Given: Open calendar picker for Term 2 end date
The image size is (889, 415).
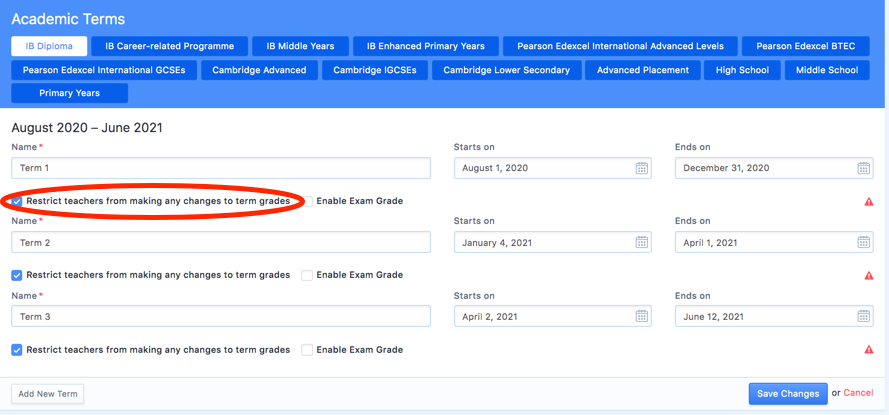Looking at the screenshot, I should point(864,242).
